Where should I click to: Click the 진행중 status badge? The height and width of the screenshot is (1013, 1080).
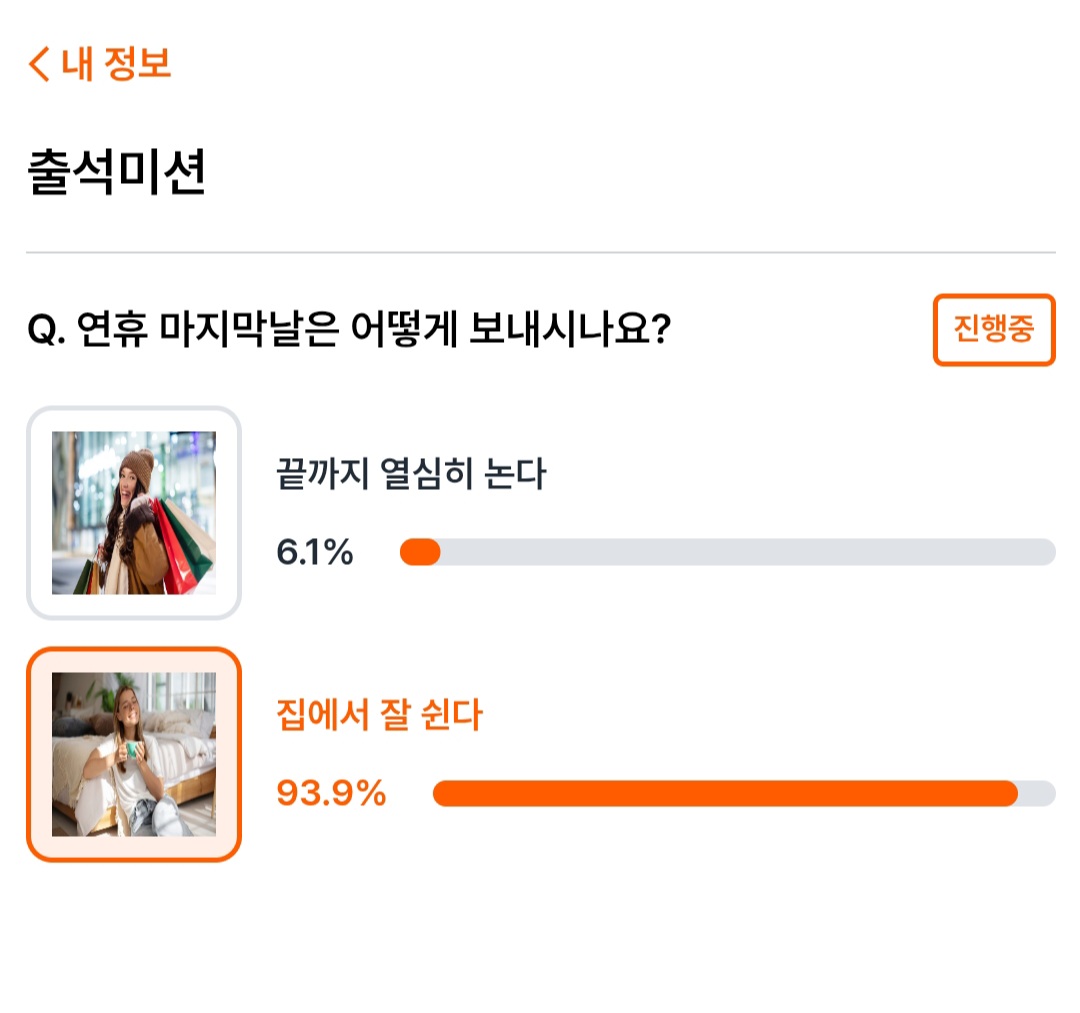tap(994, 329)
